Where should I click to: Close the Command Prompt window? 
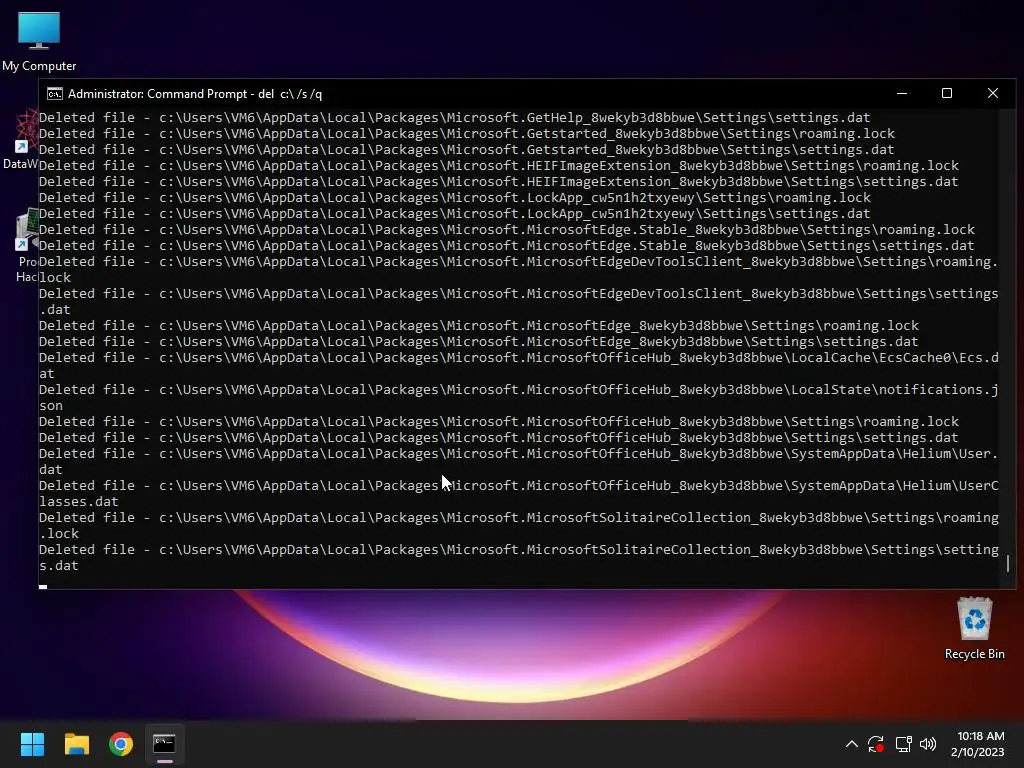click(993, 93)
